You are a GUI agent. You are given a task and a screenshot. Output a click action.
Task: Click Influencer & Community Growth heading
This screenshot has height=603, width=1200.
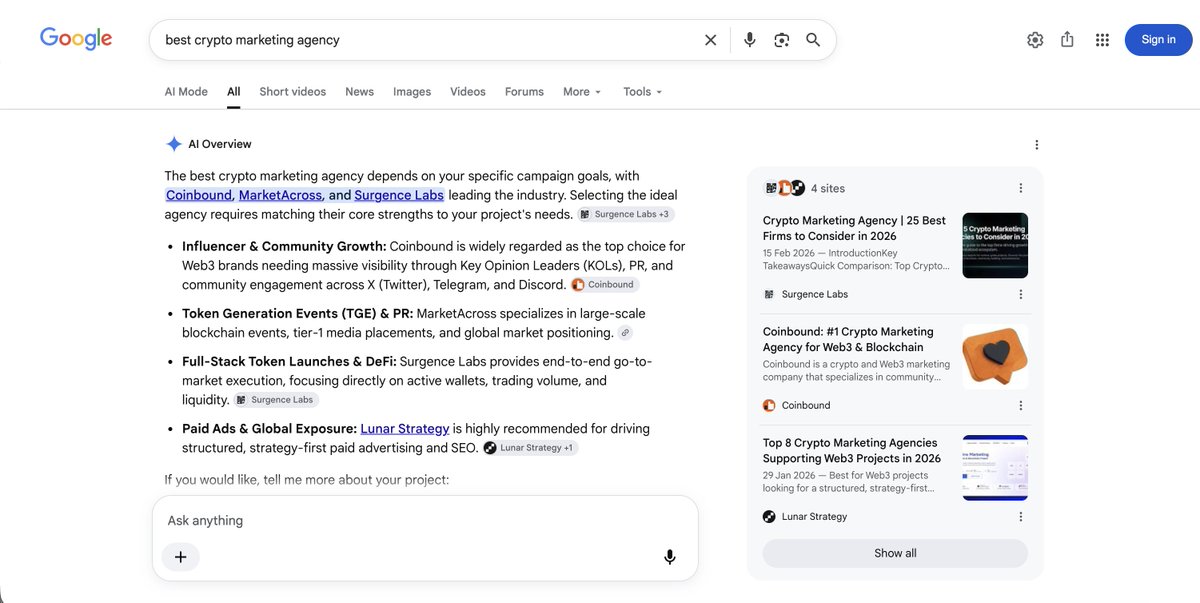coord(284,246)
